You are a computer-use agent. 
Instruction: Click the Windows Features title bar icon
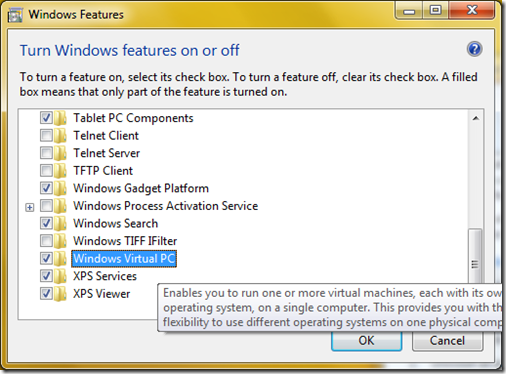click(15, 16)
